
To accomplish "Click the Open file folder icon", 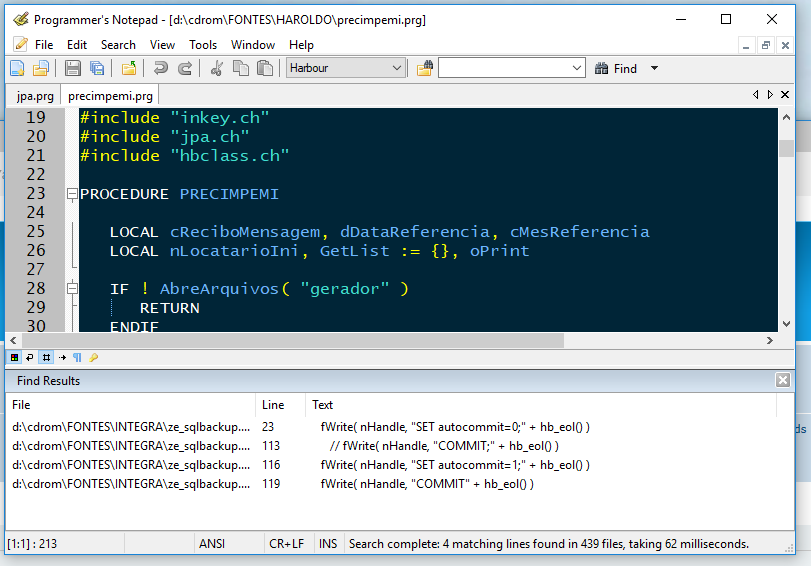I will click(41, 68).
